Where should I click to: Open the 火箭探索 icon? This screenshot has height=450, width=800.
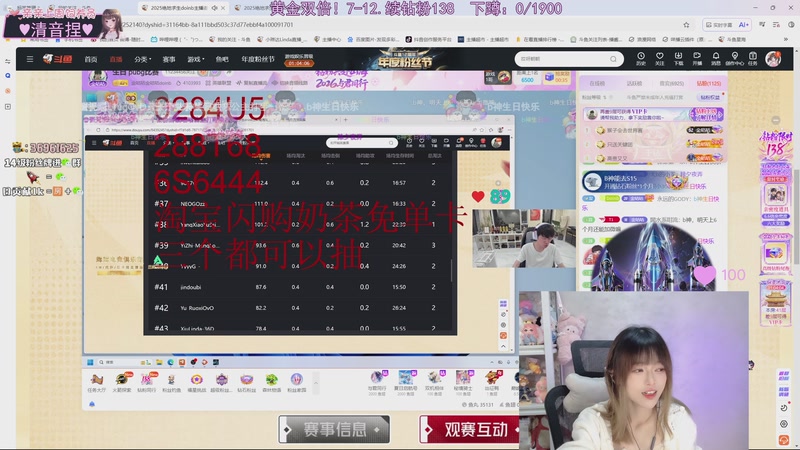tap(121, 383)
